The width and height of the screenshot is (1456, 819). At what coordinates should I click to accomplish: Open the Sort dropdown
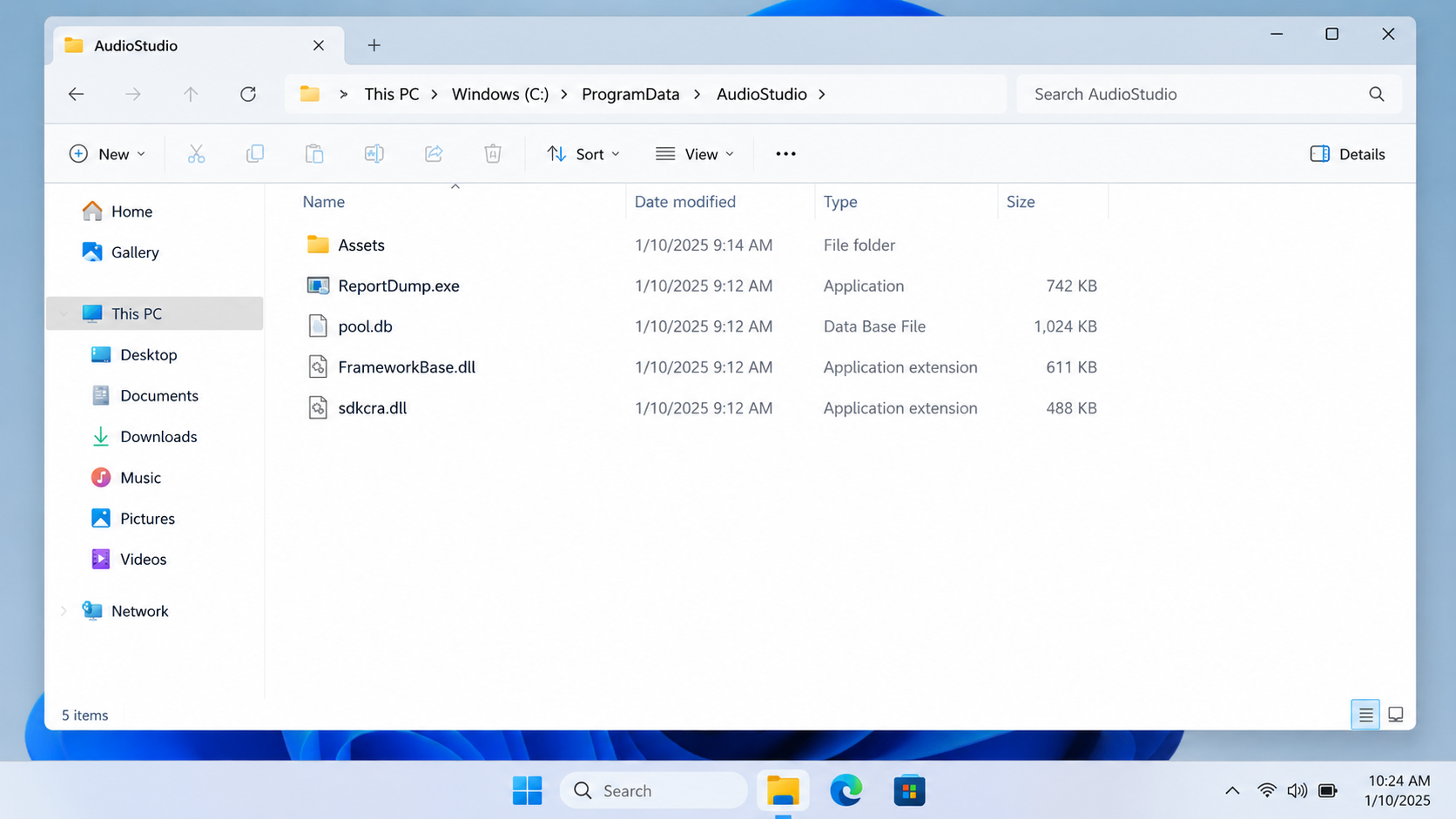(x=583, y=154)
